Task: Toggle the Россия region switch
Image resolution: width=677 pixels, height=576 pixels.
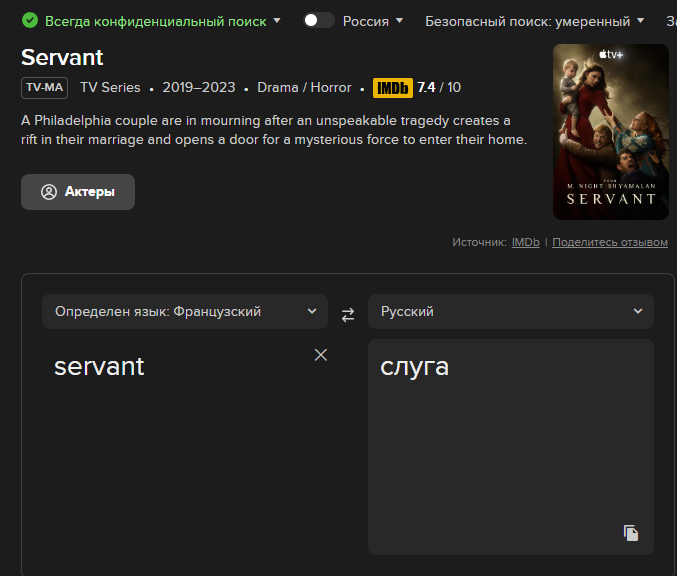Action: click(x=319, y=20)
